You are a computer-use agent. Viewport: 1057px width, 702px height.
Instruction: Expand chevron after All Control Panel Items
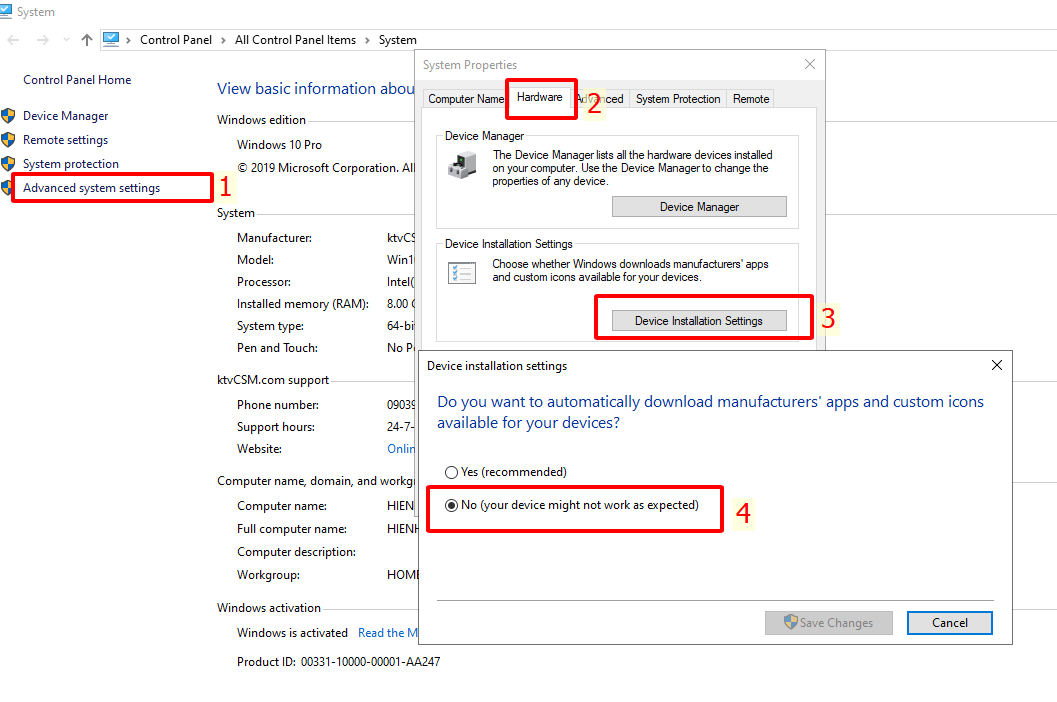point(367,40)
